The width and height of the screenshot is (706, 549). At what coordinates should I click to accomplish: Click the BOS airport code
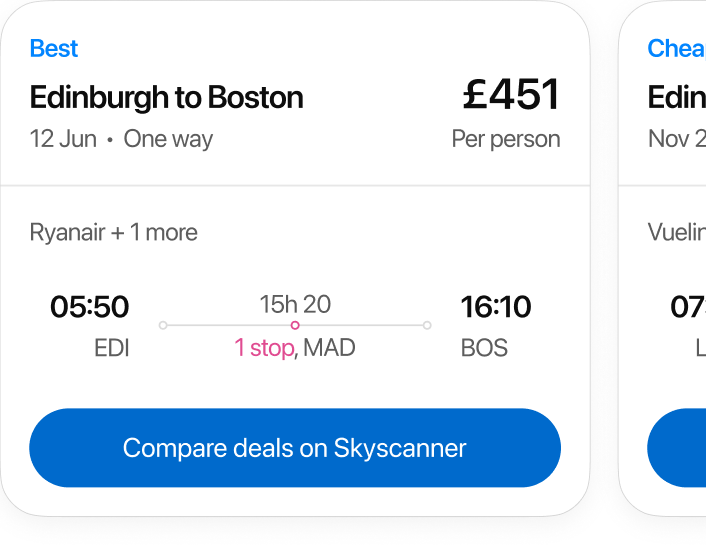point(484,348)
